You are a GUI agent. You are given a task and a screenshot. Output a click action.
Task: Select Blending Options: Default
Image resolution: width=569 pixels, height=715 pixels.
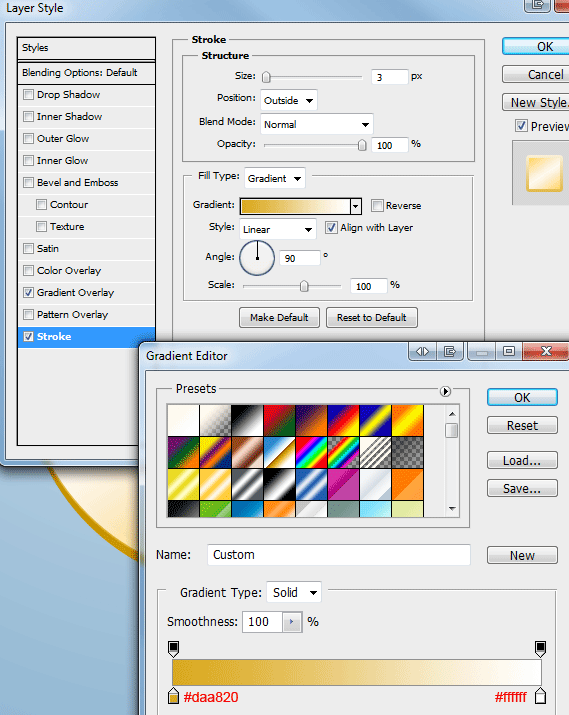[86, 73]
